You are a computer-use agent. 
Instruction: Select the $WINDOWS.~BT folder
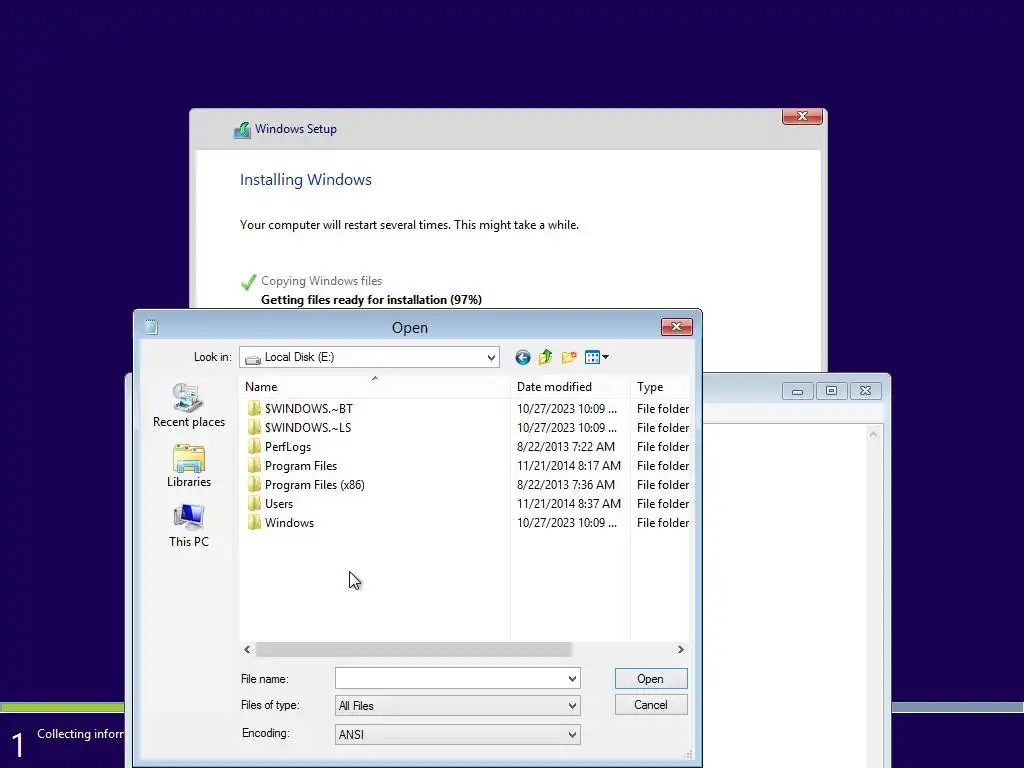tap(300, 409)
